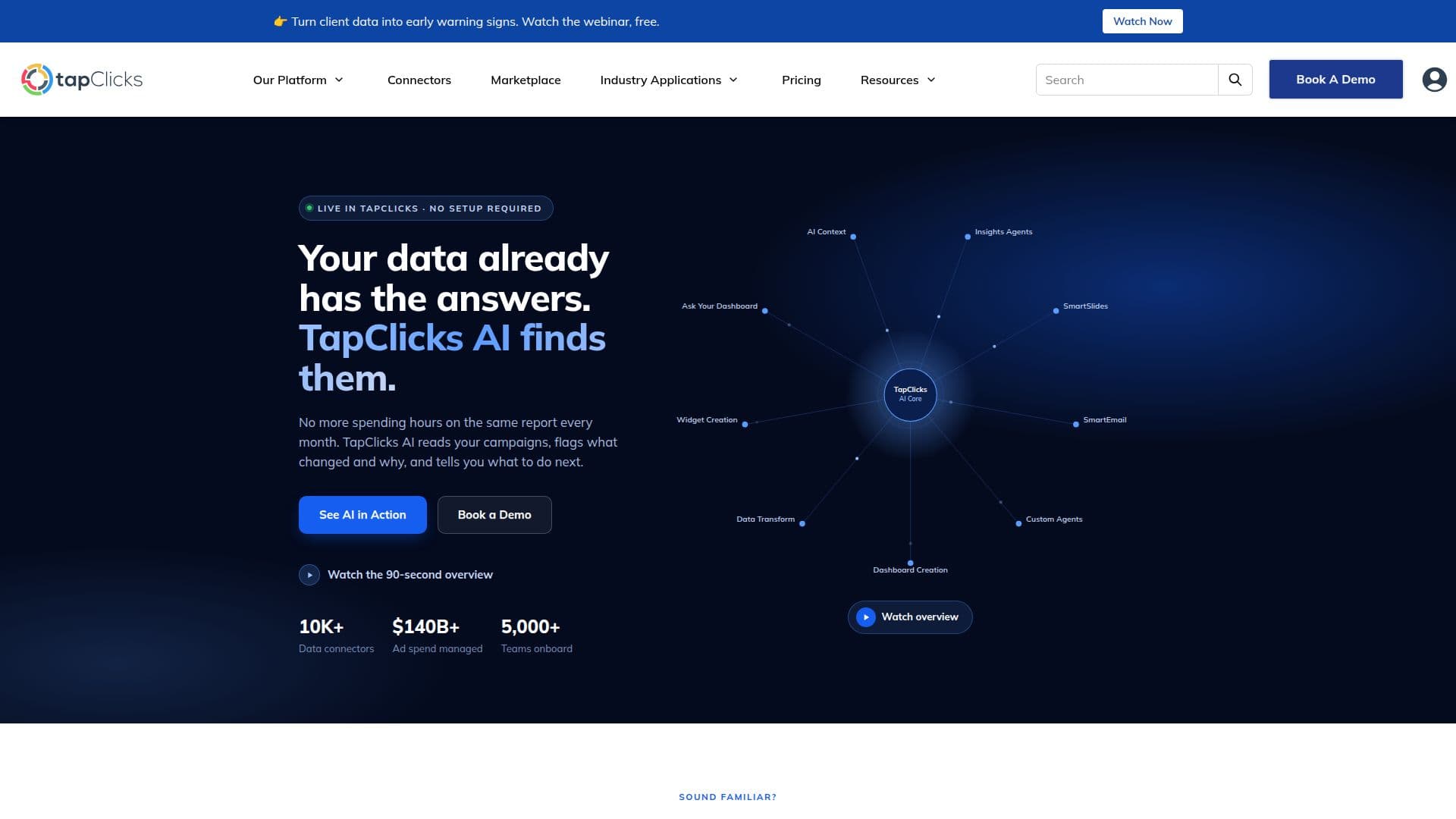Open the Connectors menu item
1456x819 pixels.
[x=419, y=80]
